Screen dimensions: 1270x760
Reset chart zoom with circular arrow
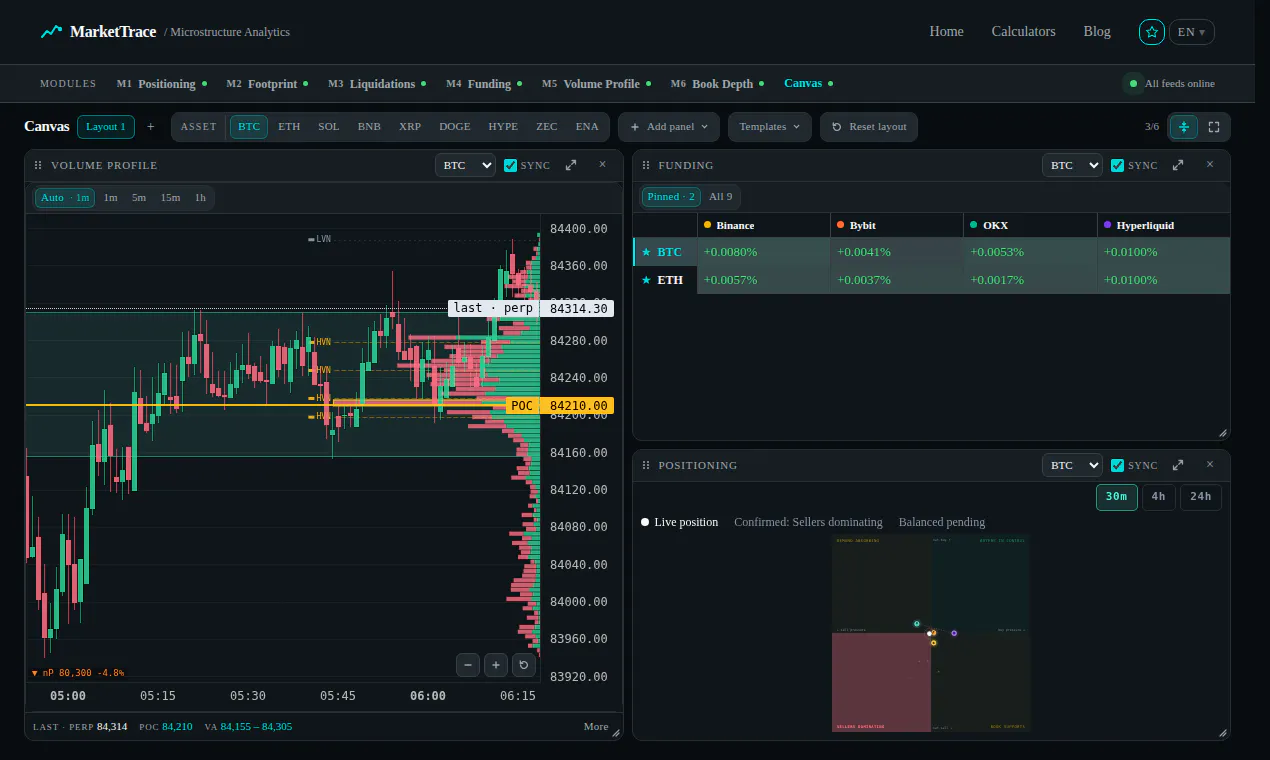(524, 664)
